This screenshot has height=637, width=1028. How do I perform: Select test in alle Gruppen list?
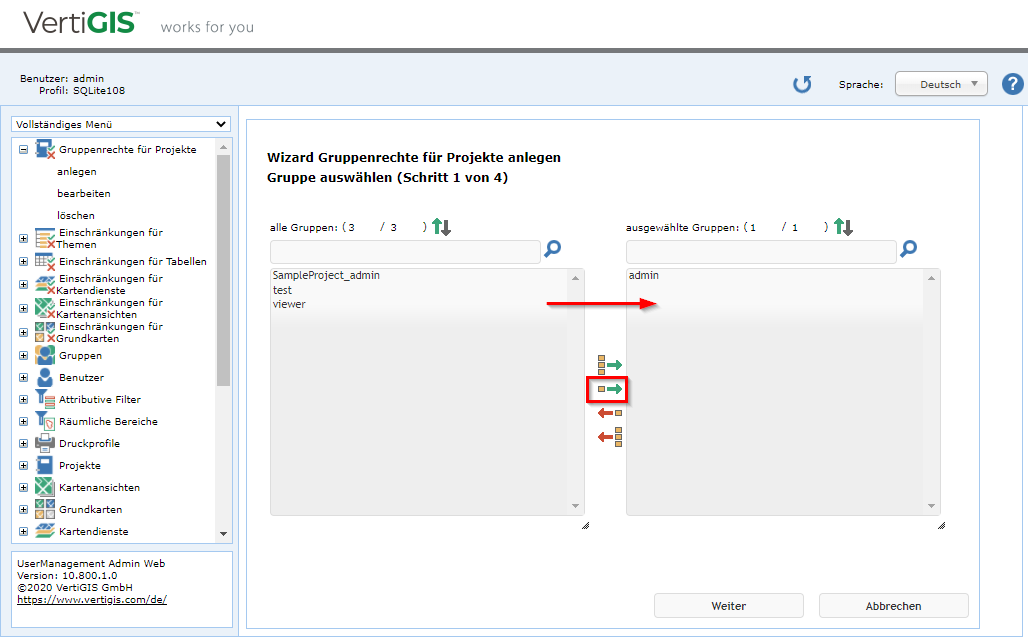(283, 290)
